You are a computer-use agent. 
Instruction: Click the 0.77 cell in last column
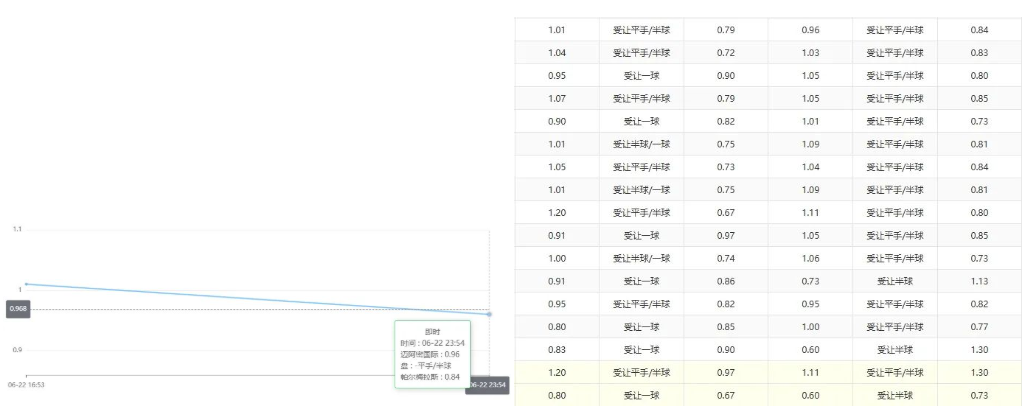click(979, 327)
